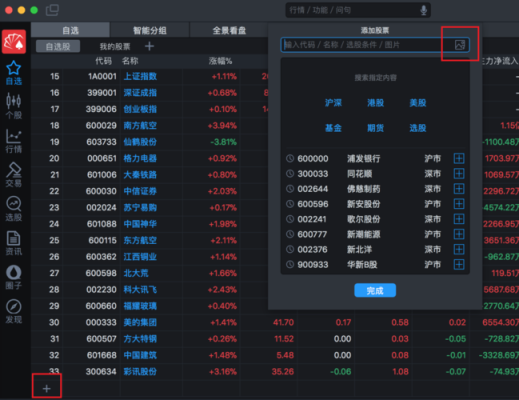Open stock 深证成指 in the list

[x=140, y=93]
